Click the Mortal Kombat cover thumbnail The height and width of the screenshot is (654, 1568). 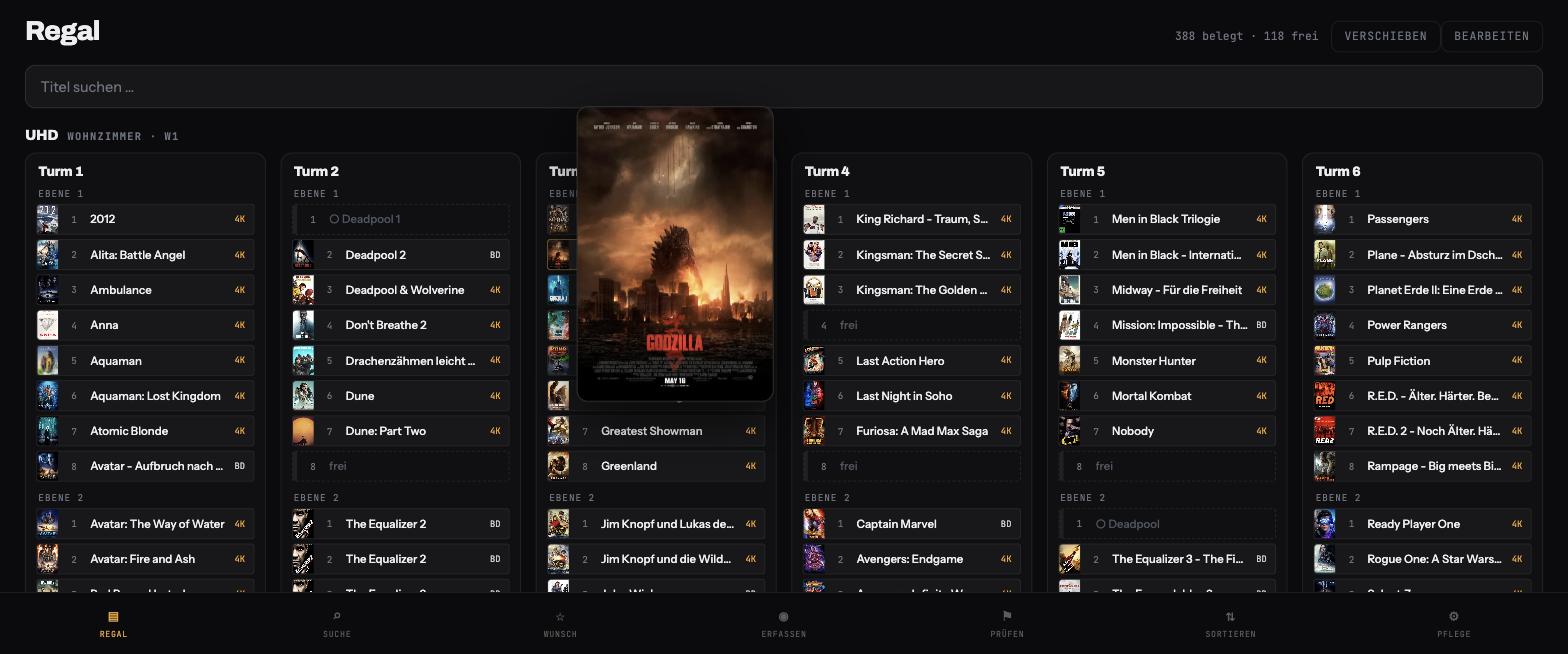pyautogui.click(x=1069, y=396)
